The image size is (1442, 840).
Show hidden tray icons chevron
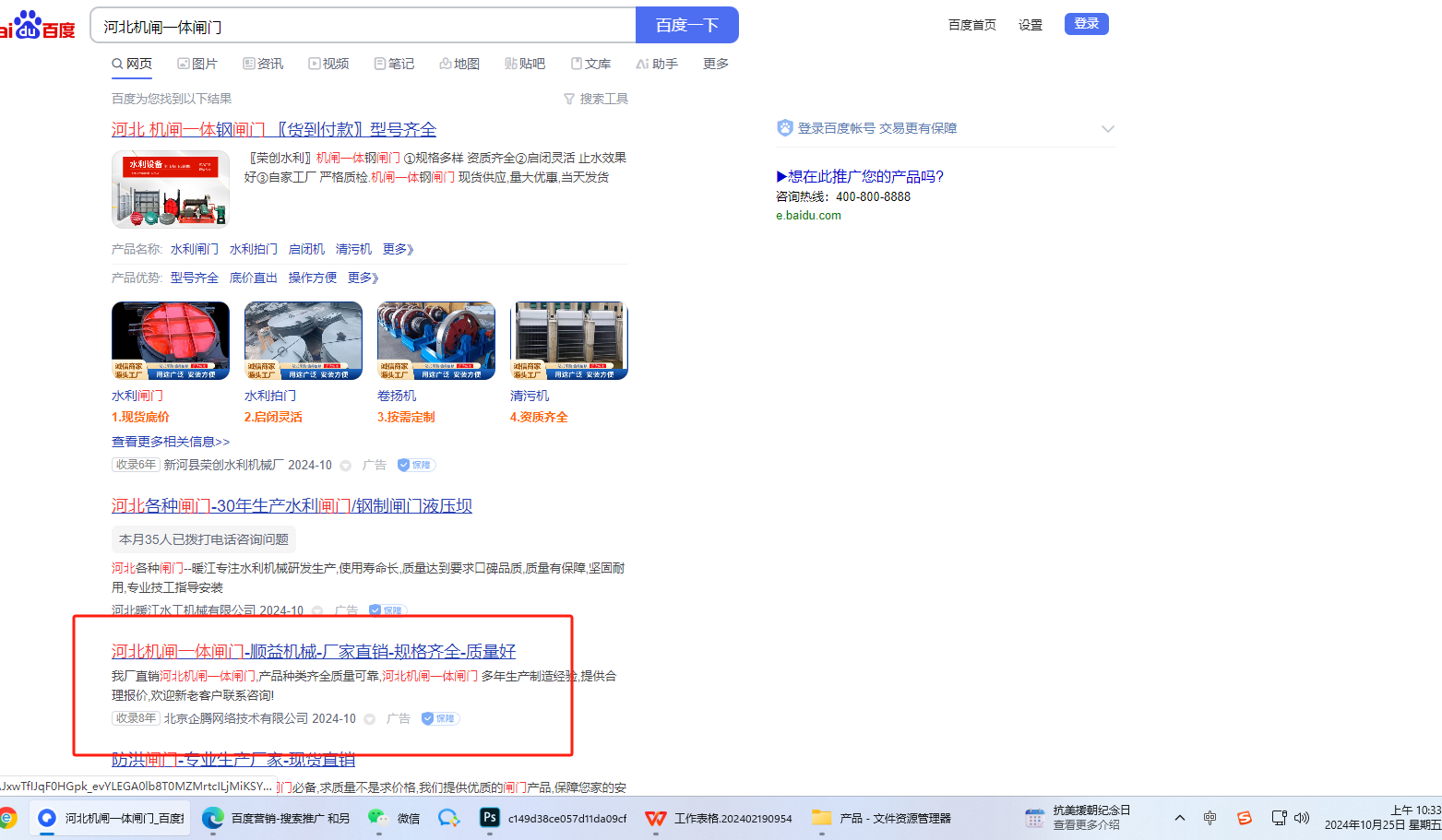(x=1179, y=818)
